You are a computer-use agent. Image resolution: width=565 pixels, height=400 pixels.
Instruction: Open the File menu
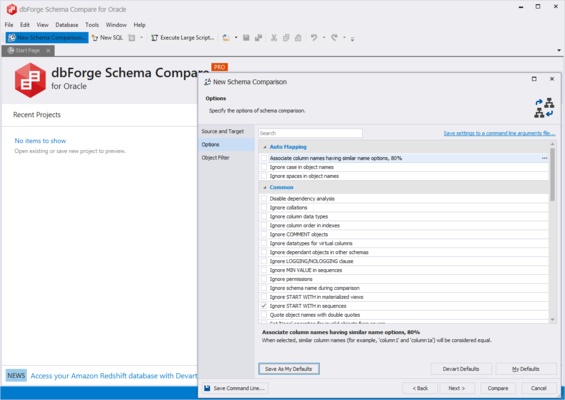[x=9, y=25]
